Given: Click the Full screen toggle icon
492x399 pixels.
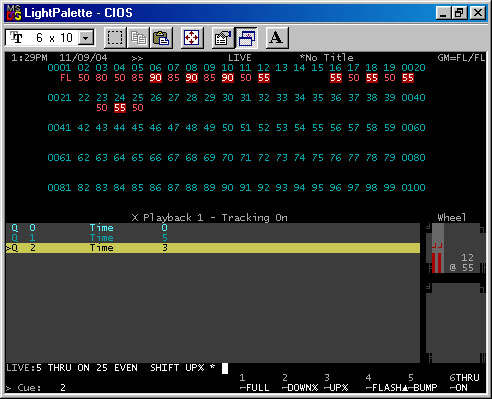Looking at the screenshot, I should pos(192,38).
